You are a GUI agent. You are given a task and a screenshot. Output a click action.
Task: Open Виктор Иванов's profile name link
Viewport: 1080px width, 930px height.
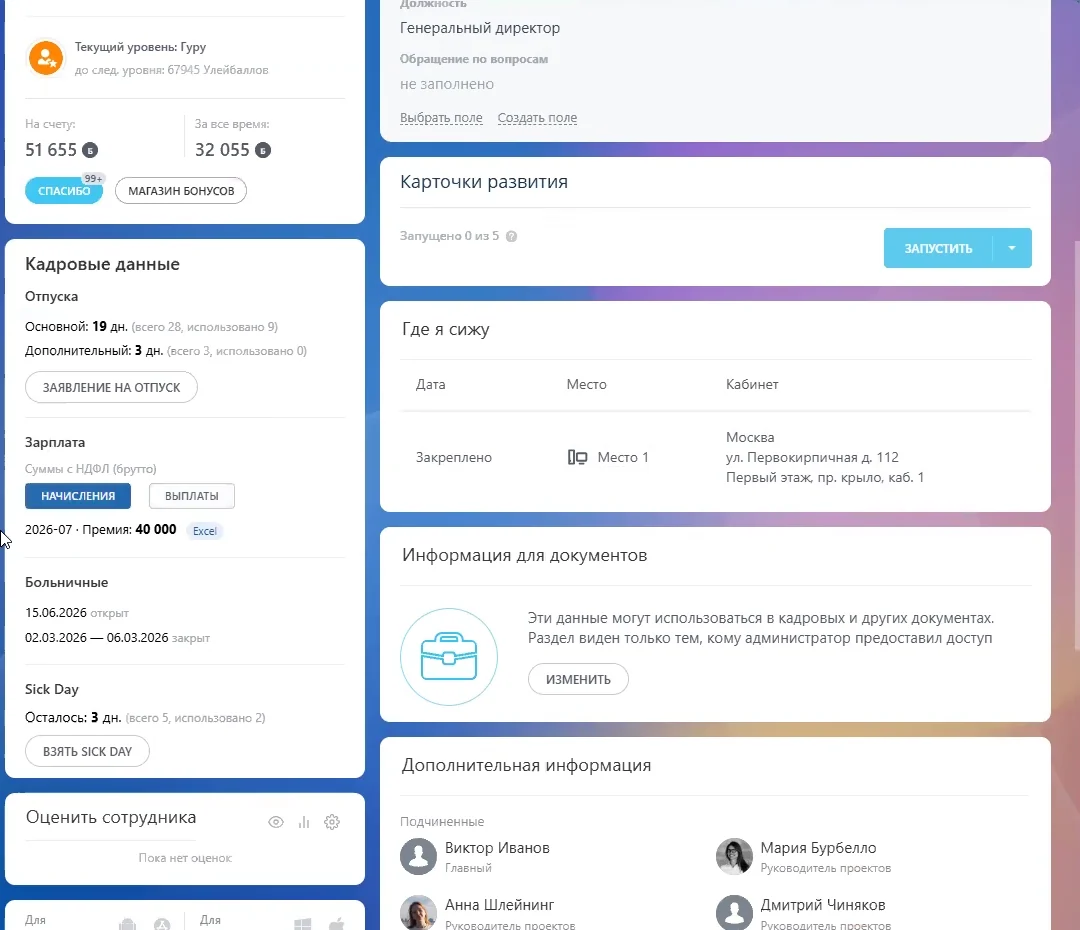pos(497,848)
